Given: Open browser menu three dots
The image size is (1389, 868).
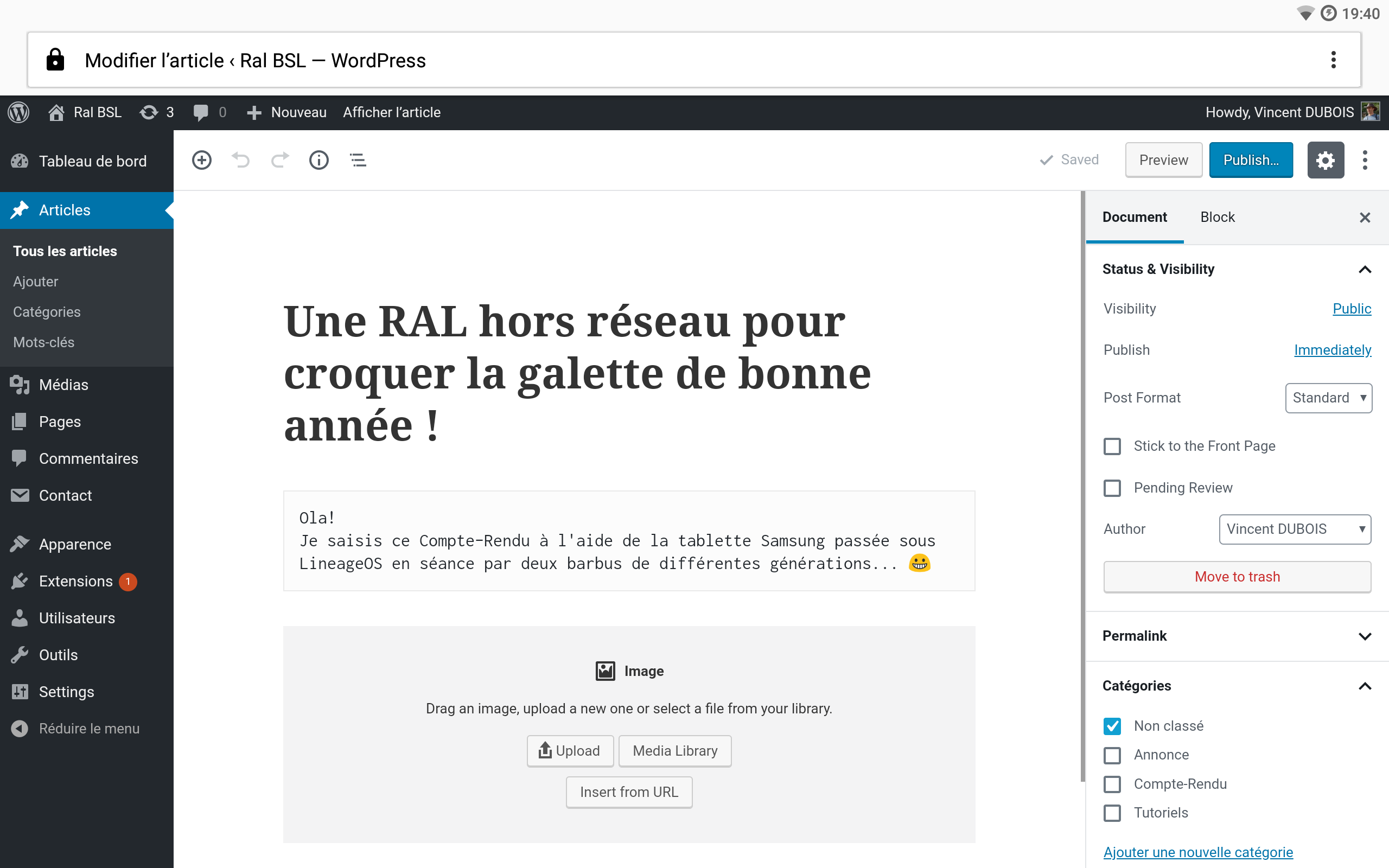Looking at the screenshot, I should click(x=1333, y=60).
